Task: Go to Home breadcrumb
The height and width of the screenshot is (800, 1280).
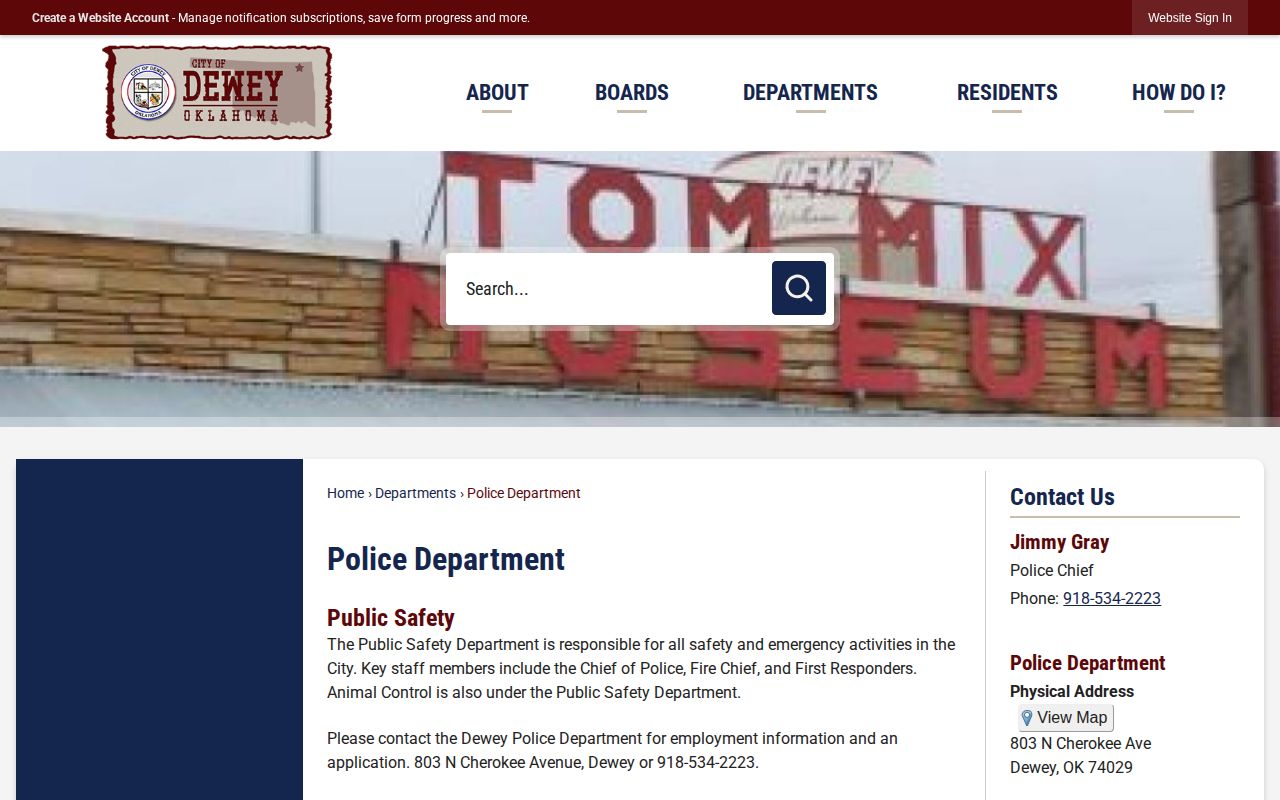Action: [345, 493]
